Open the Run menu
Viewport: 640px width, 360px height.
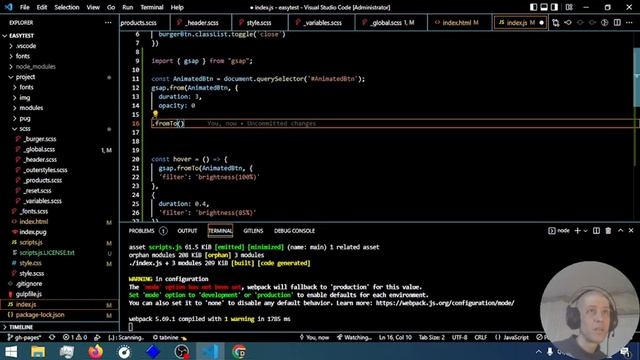[127, 7]
